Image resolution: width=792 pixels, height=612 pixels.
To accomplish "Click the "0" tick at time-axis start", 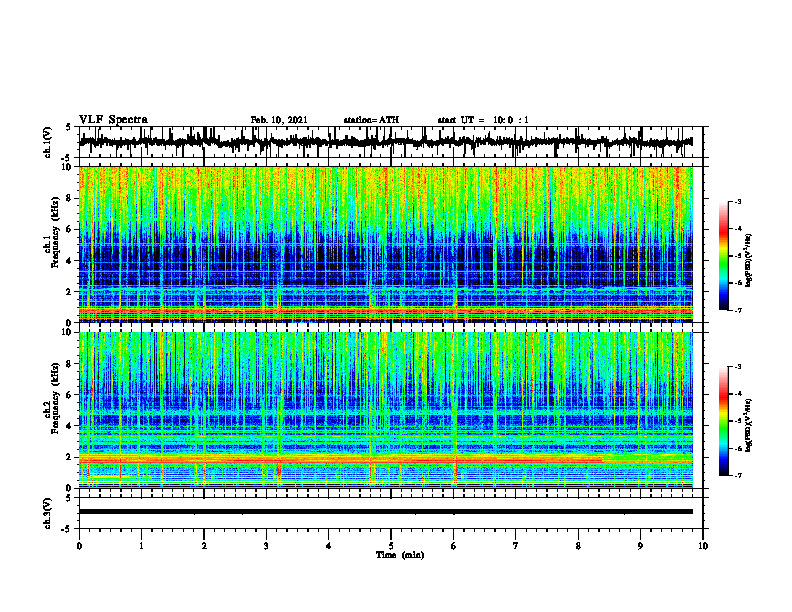I will point(79,546).
